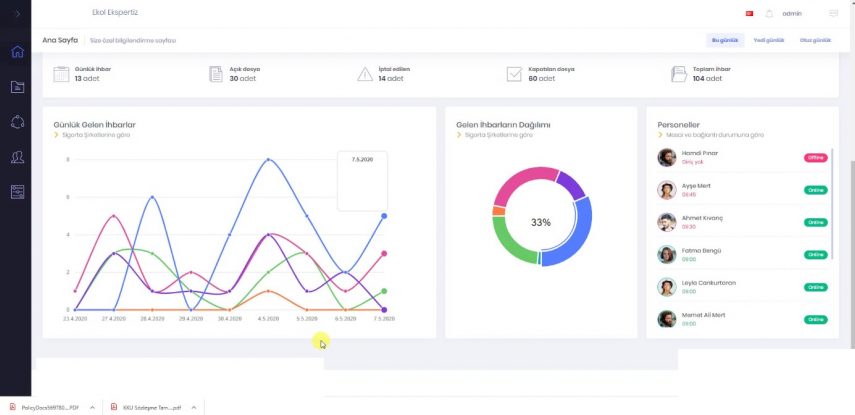
Task: Open the settings sliders sidebar icon
Action: [17, 192]
